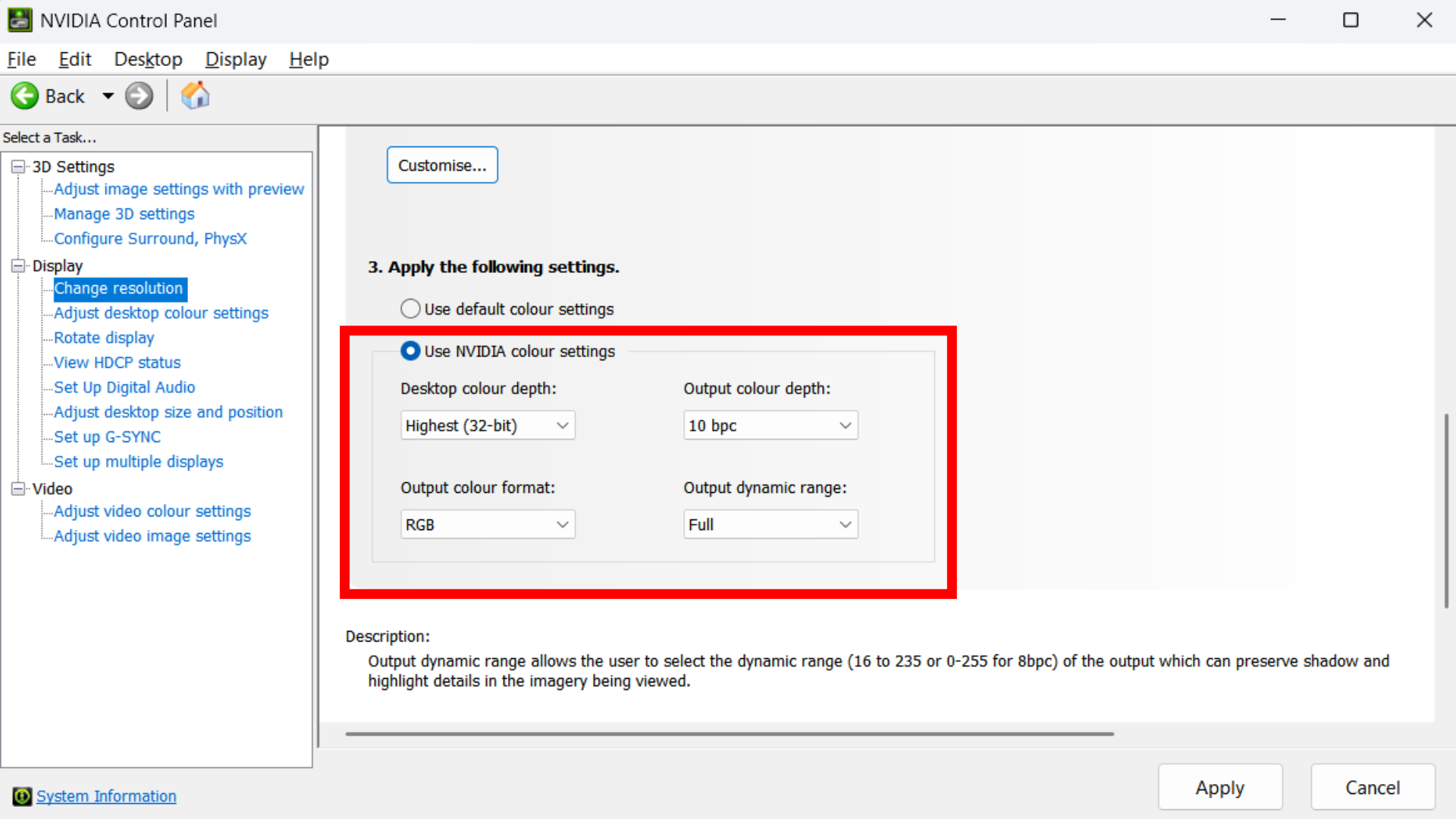Collapse the 3D Settings tree node
1456x819 pixels.
coord(18,167)
